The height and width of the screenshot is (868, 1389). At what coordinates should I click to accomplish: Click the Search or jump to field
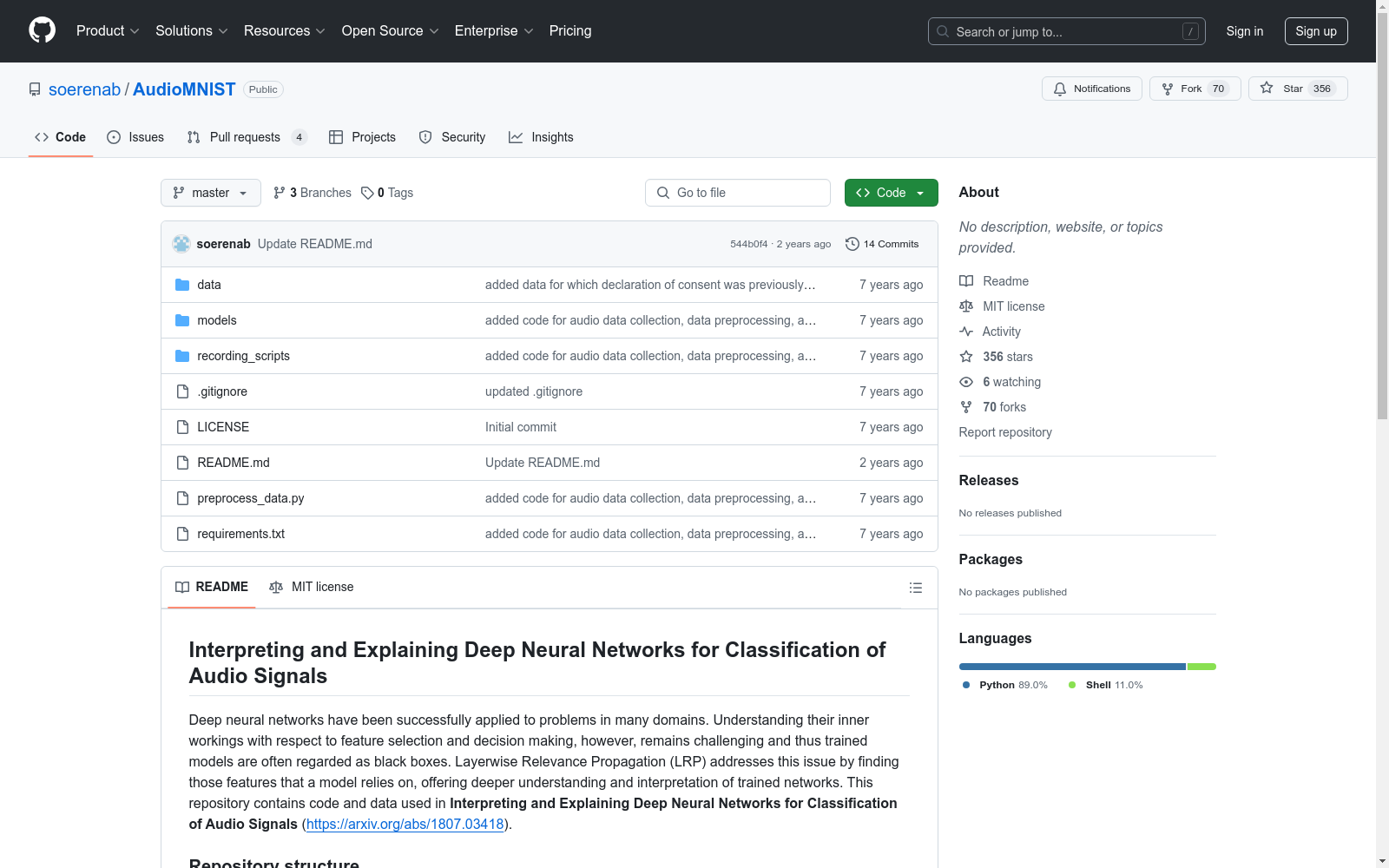coord(1067,31)
